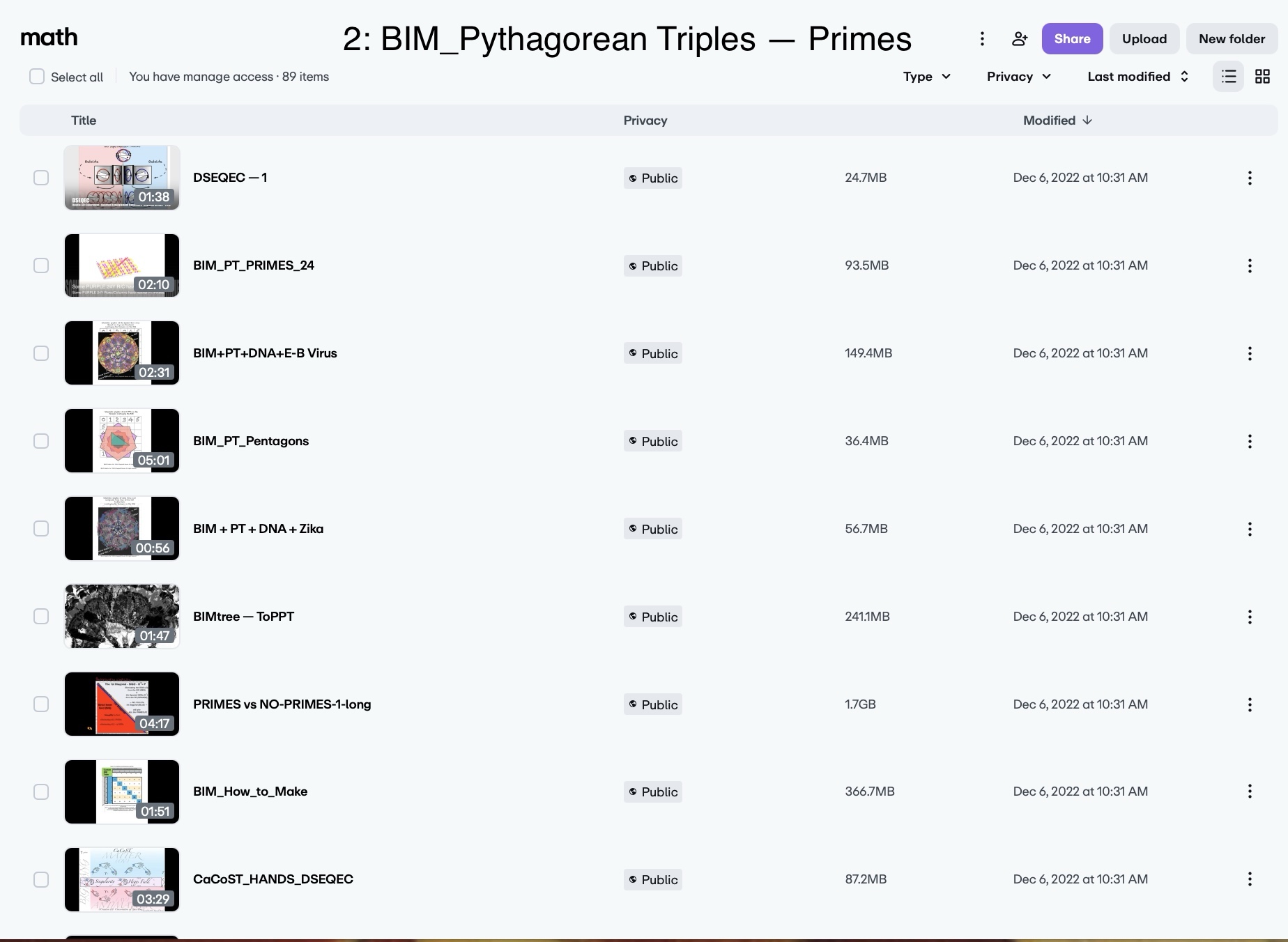Open more options for BIM+PT+DNA+E-B Virus
This screenshot has width=1288, height=942.
pos(1250,354)
